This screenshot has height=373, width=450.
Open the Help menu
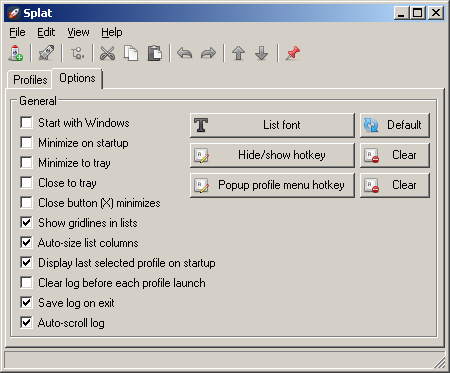click(112, 32)
